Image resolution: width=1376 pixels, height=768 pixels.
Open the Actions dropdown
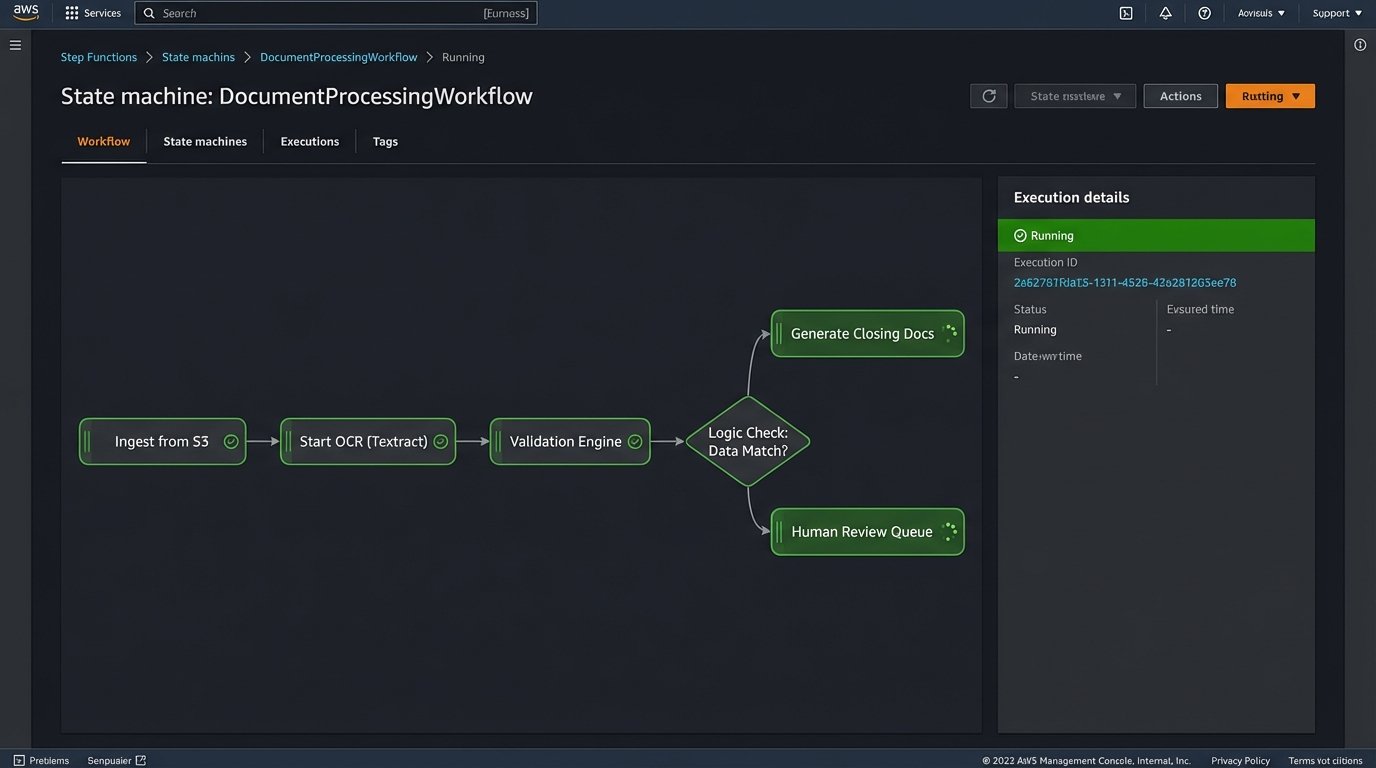point(1180,95)
